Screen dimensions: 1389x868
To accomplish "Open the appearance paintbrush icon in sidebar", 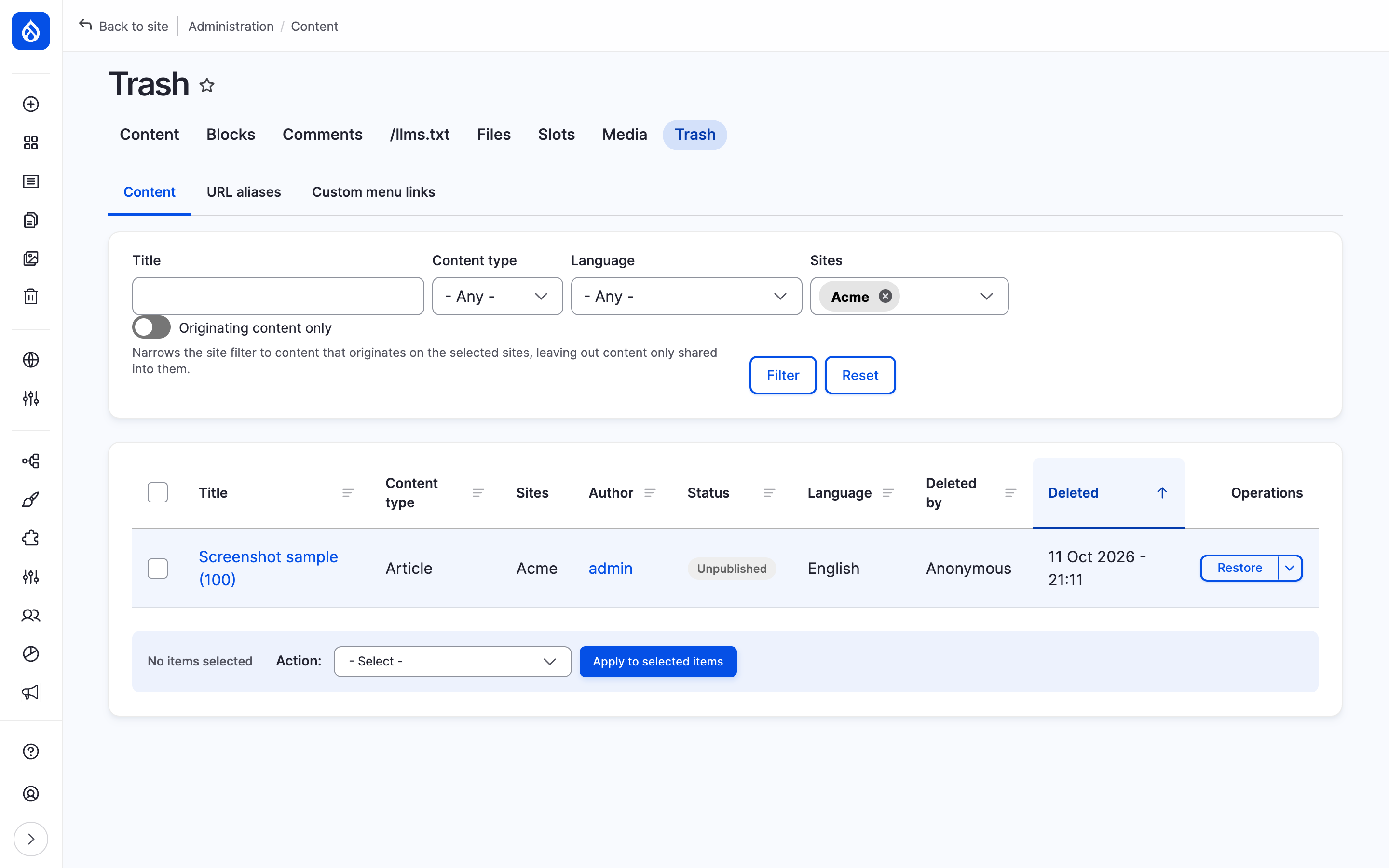I will (x=30, y=500).
